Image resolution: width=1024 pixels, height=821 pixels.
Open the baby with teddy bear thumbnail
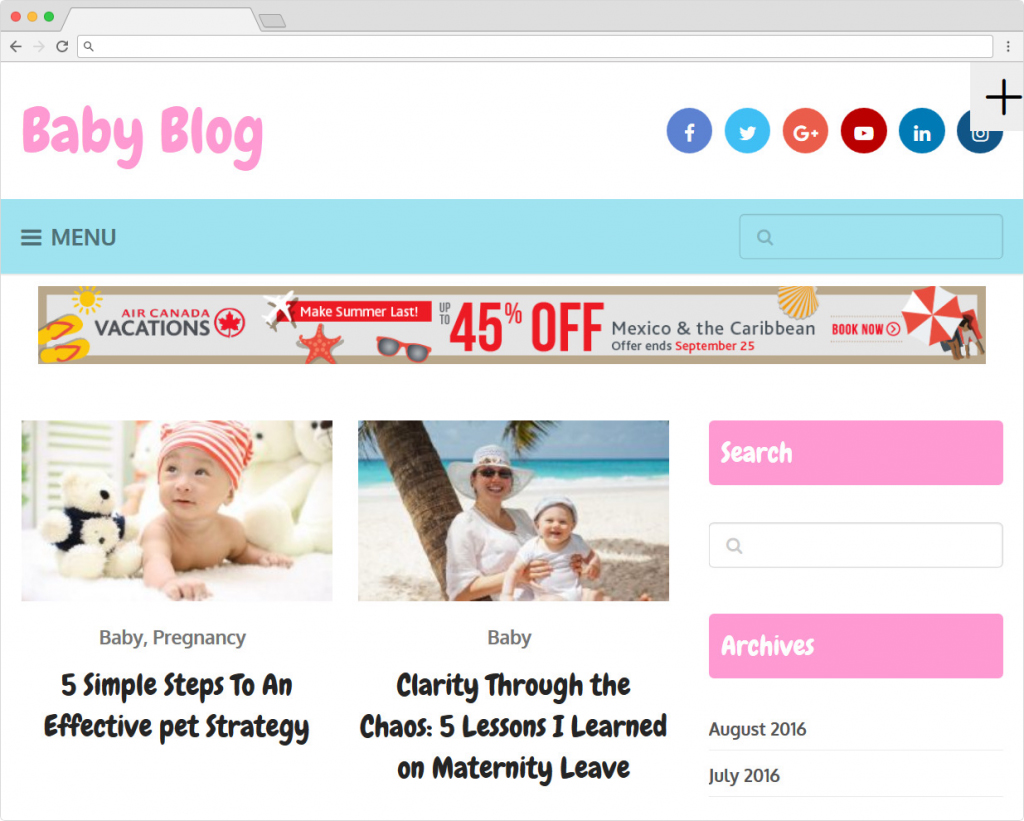(177, 511)
